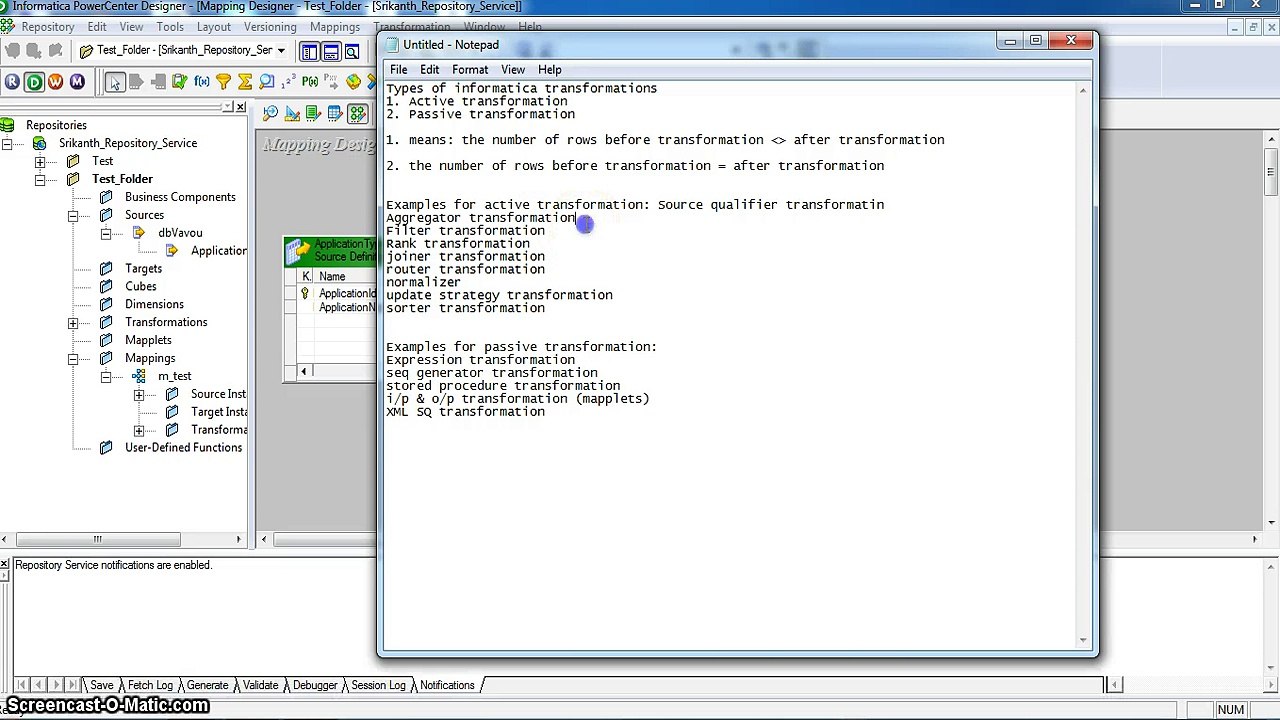Click Notepad's vertical scrollbar up arrow
The width and height of the screenshot is (1280, 720).
pyautogui.click(x=1083, y=91)
